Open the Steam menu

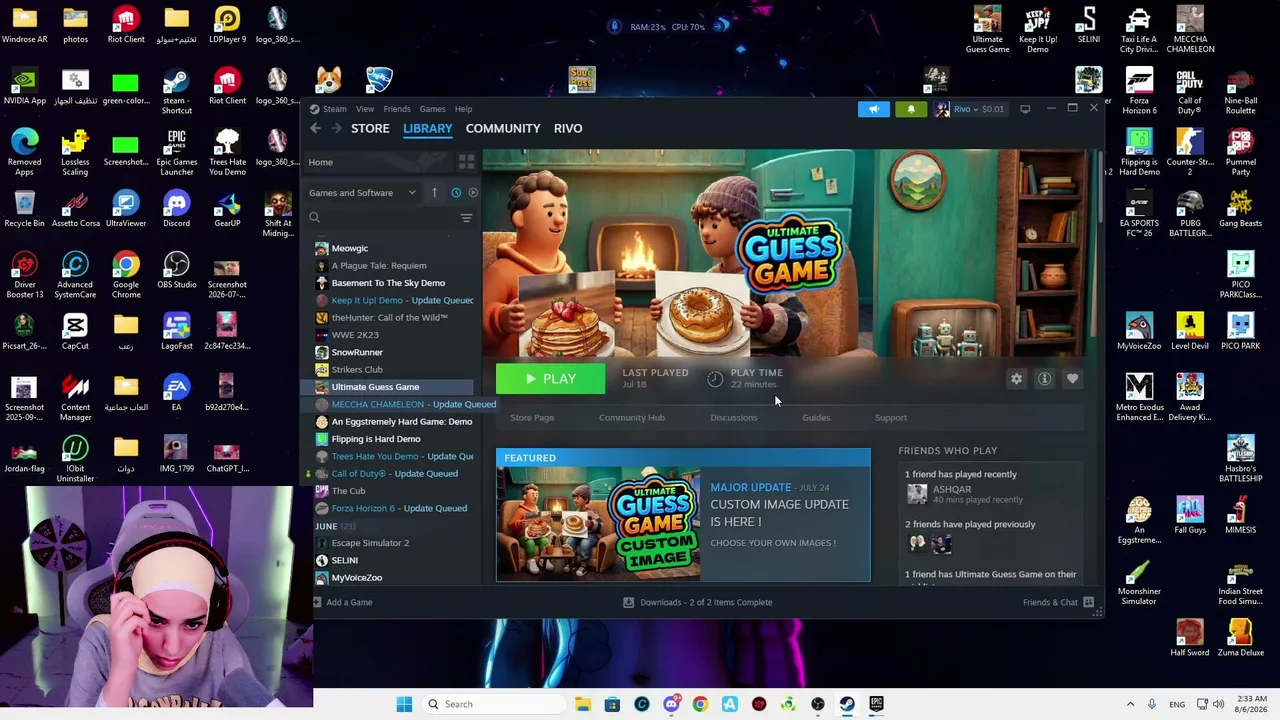coord(328,109)
